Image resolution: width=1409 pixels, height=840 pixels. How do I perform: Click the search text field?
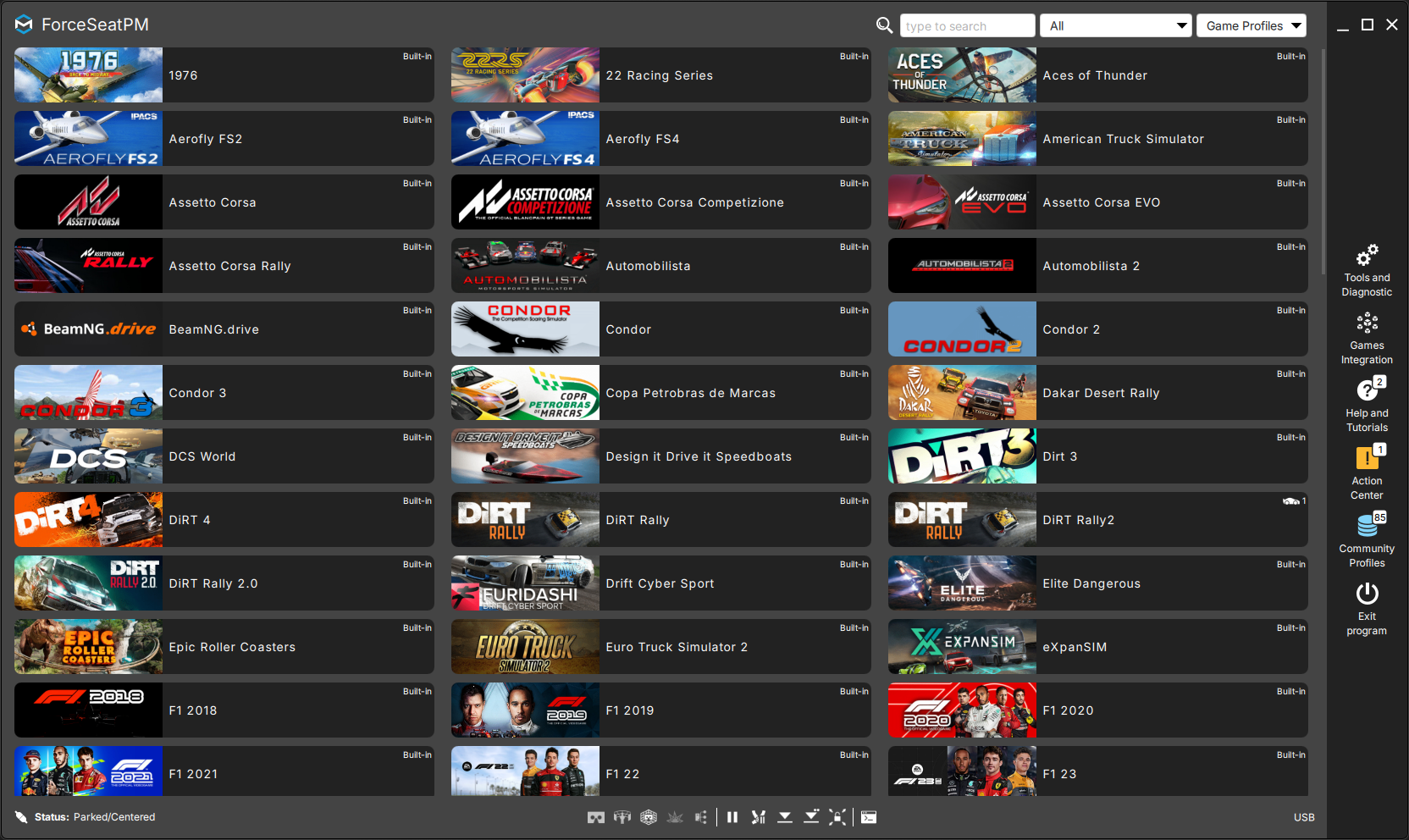coord(967,25)
